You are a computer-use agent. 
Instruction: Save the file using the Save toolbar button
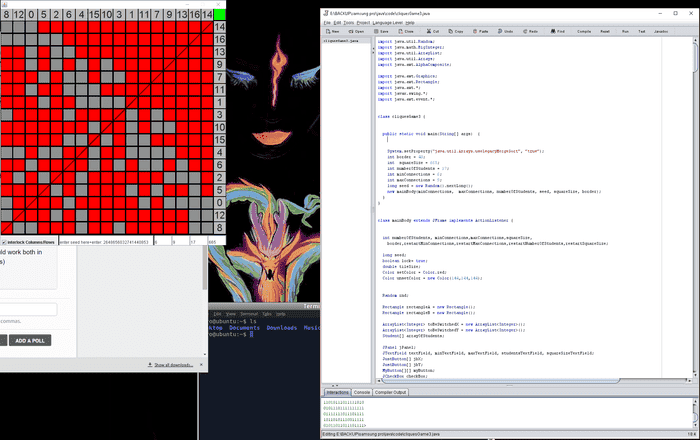point(381,31)
